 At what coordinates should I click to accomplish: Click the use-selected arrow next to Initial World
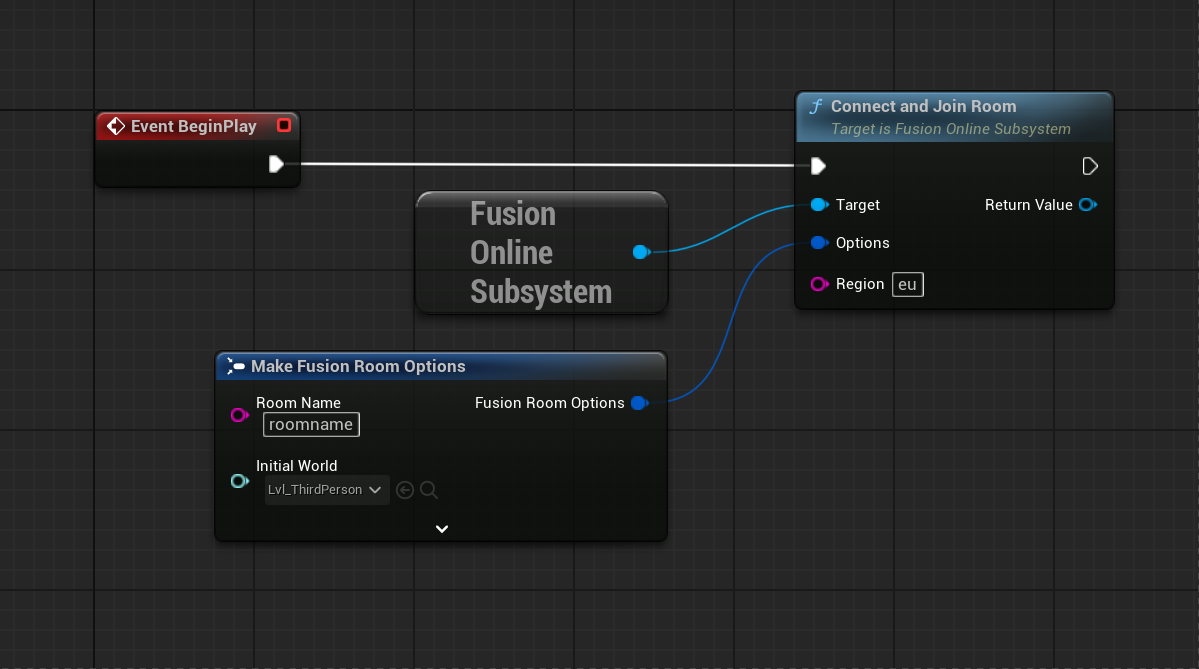click(x=405, y=490)
